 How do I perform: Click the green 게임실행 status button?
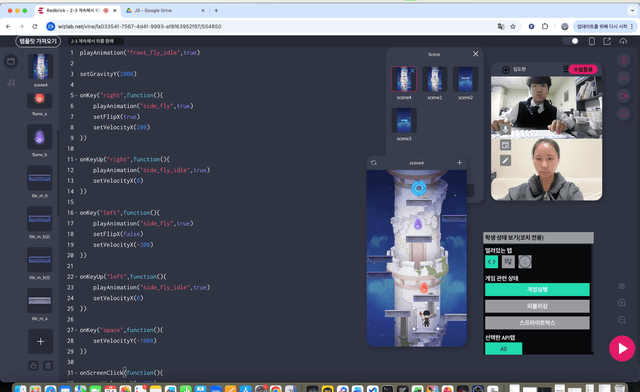[x=537, y=290]
